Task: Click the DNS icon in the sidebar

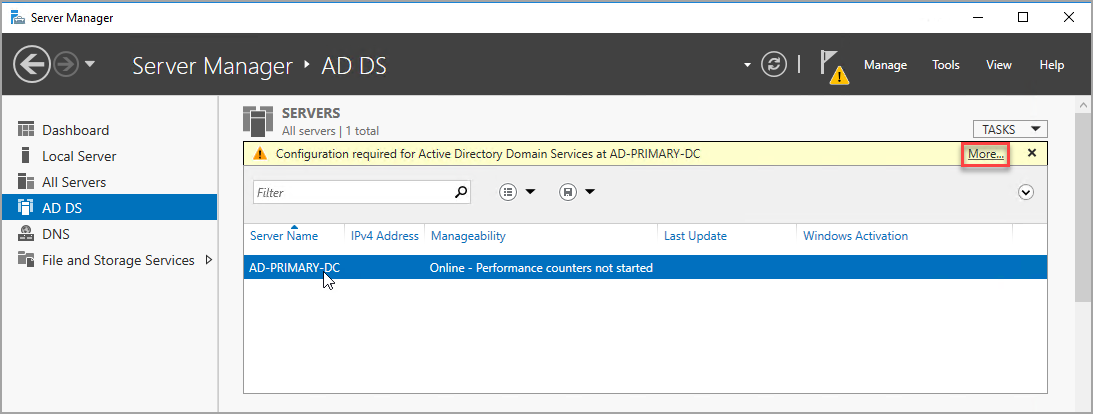Action: click(x=27, y=234)
